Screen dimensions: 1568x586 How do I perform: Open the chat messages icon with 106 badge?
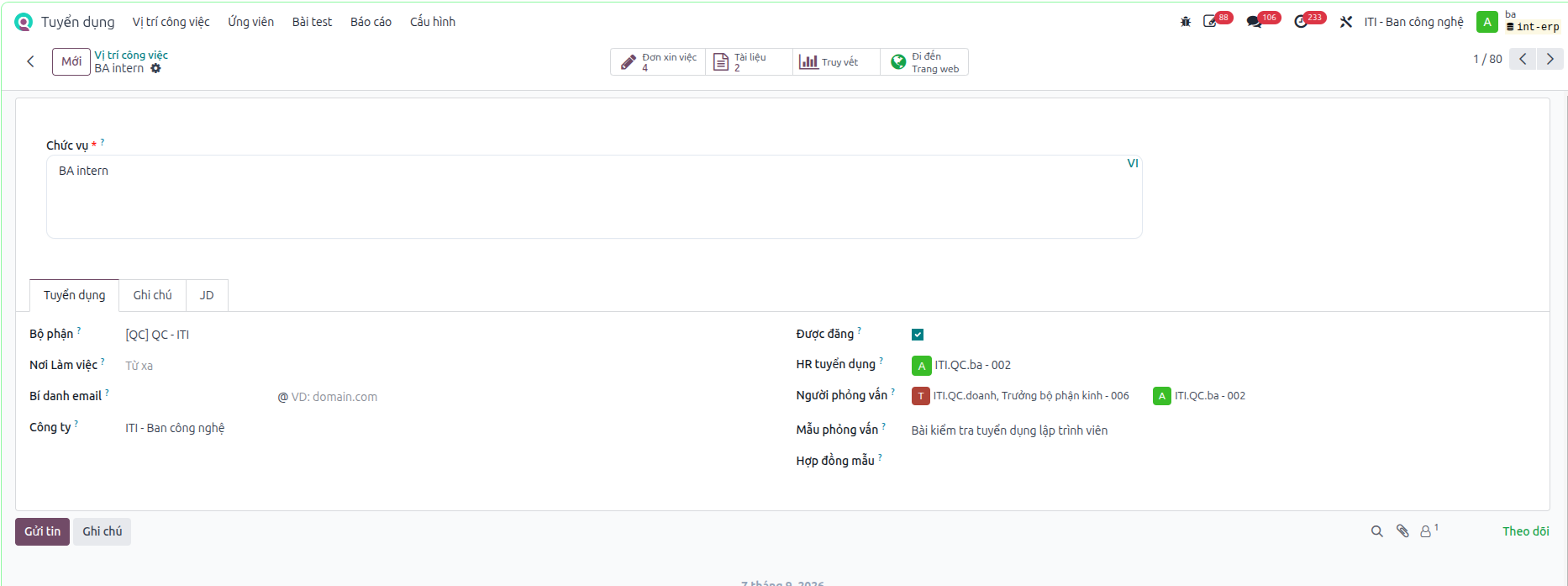1255,22
